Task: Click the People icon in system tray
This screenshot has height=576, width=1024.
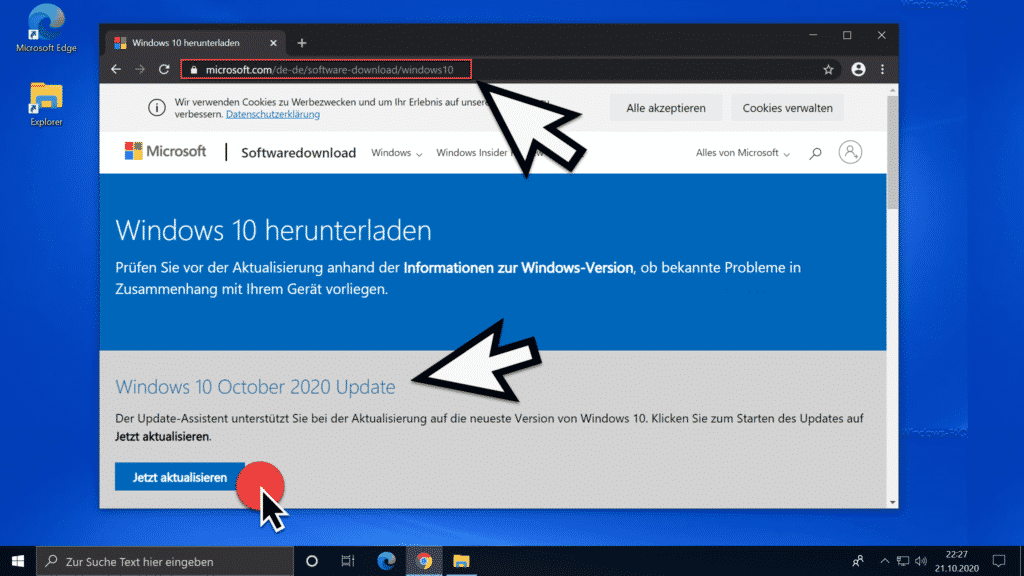Action: [858, 561]
